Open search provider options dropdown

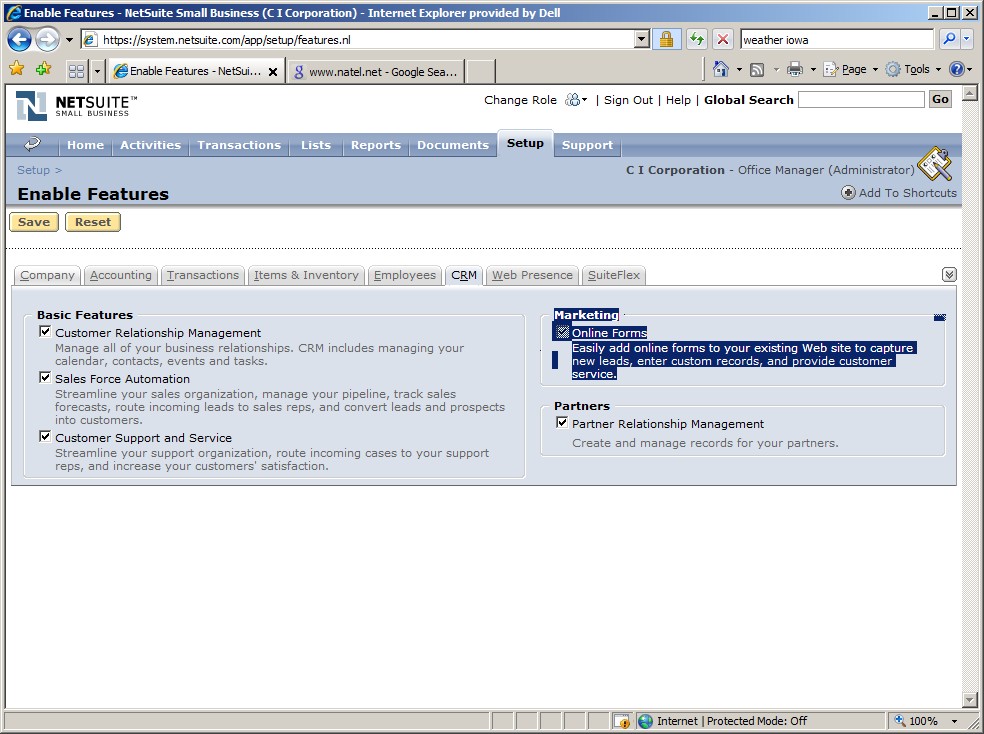point(967,40)
